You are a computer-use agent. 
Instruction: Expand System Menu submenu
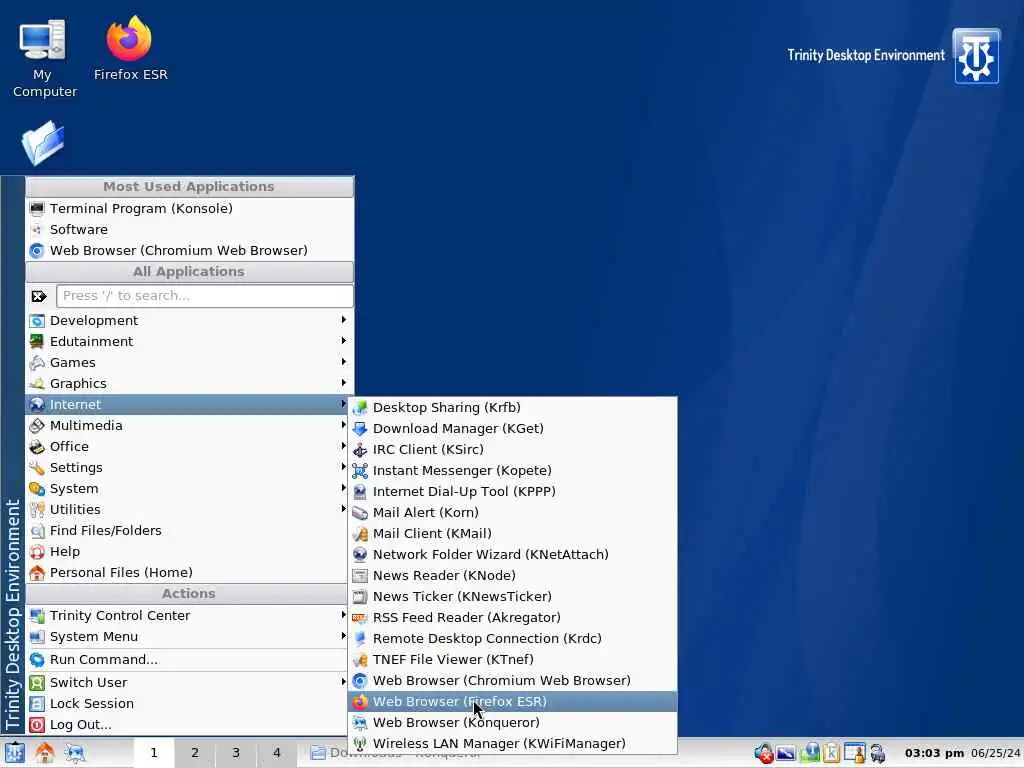[x=187, y=636]
